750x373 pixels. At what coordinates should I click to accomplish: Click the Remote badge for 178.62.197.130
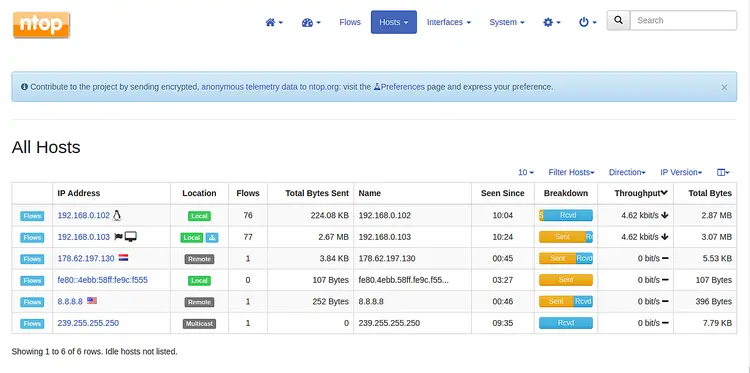[199, 259]
